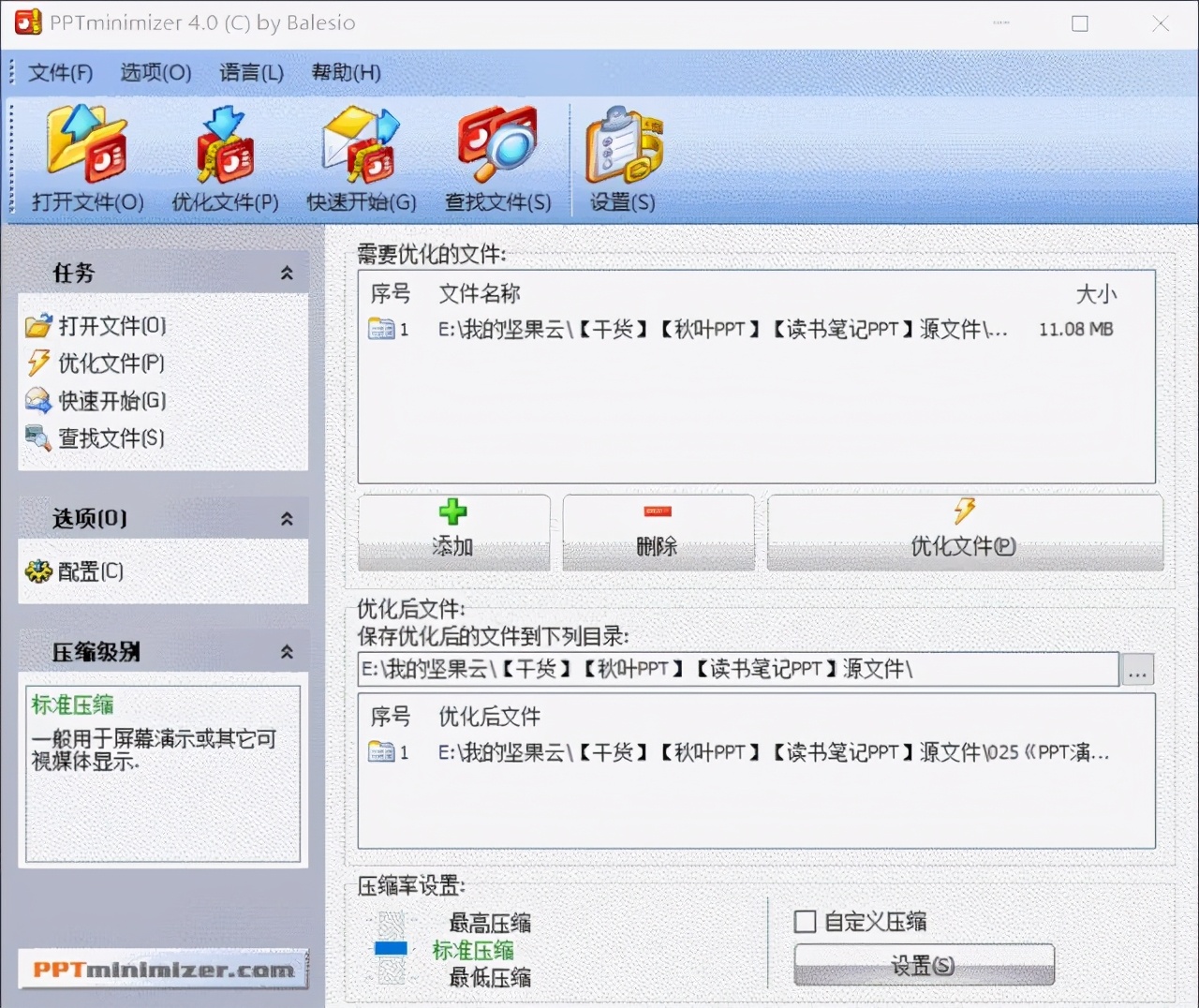Screen dimensions: 1199x1008
Task: Open the output directory browse dialog
Action: coord(1136,670)
